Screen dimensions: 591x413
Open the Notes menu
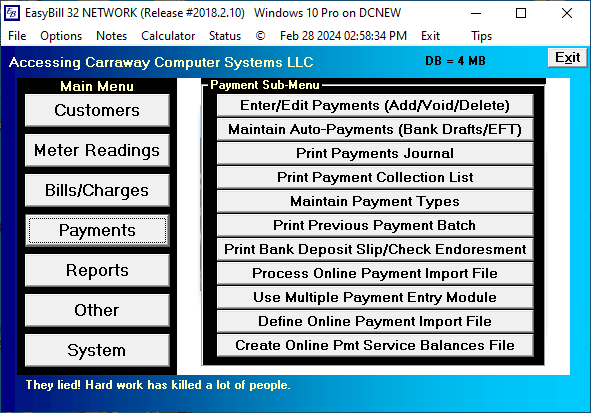pyautogui.click(x=112, y=36)
